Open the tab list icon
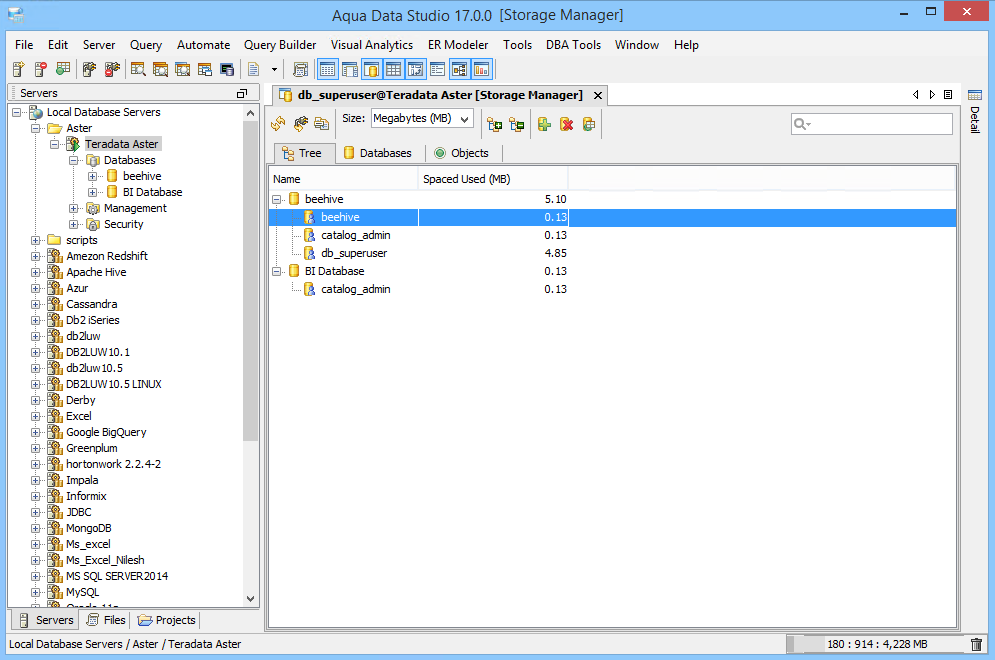The width and height of the screenshot is (995, 660). 948,95
